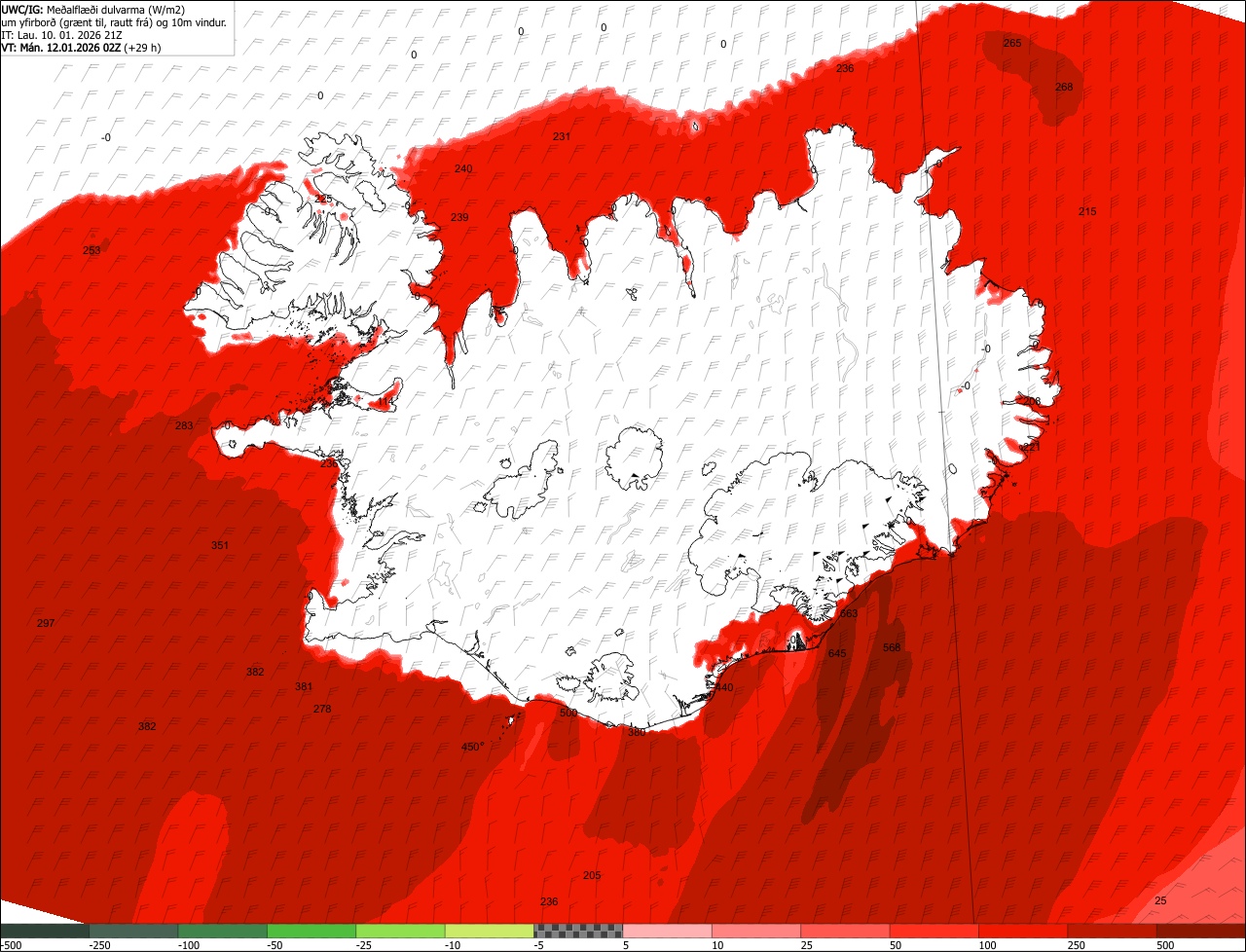Viewport: 1246px width, 952px height.
Task: Click the light green swatch between -25 and -10
Action: (400, 931)
